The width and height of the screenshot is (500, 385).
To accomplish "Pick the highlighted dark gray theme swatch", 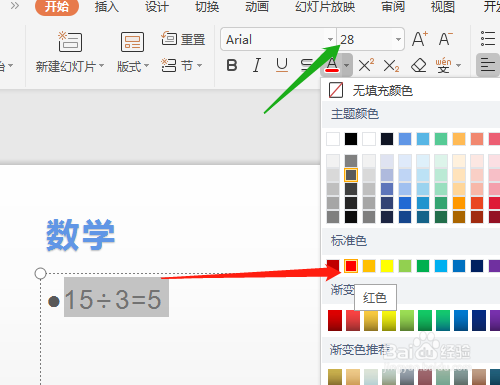I will click(351, 175).
